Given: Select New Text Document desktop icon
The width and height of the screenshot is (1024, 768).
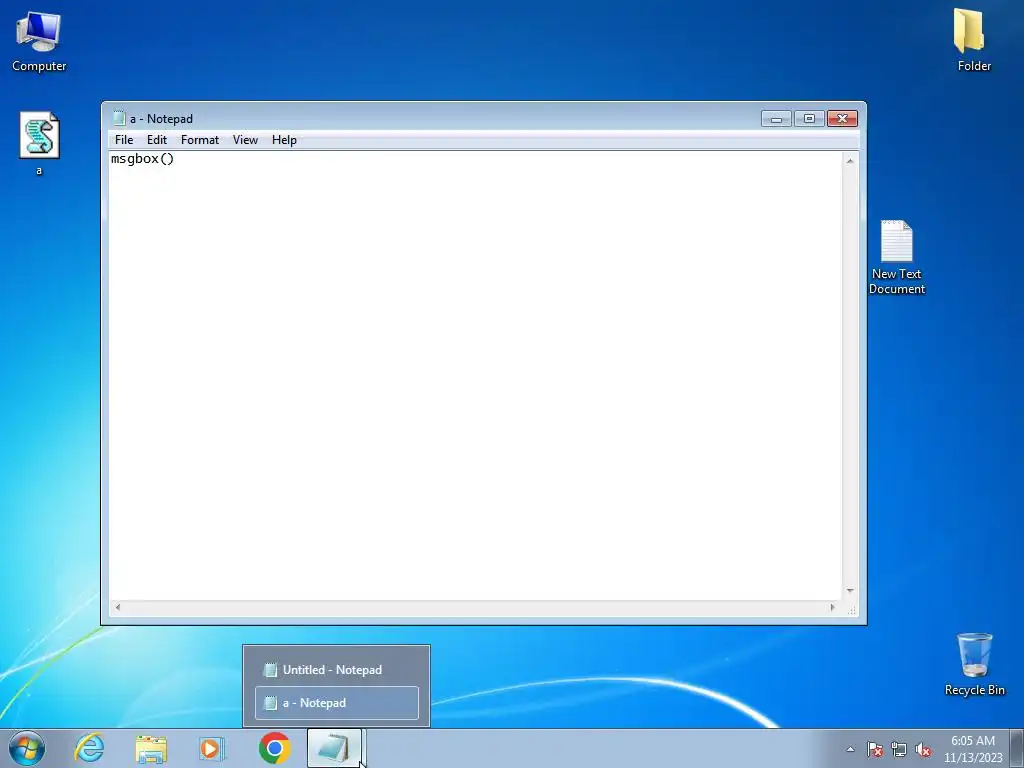Looking at the screenshot, I should pyautogui.click(x=897, y=257).
